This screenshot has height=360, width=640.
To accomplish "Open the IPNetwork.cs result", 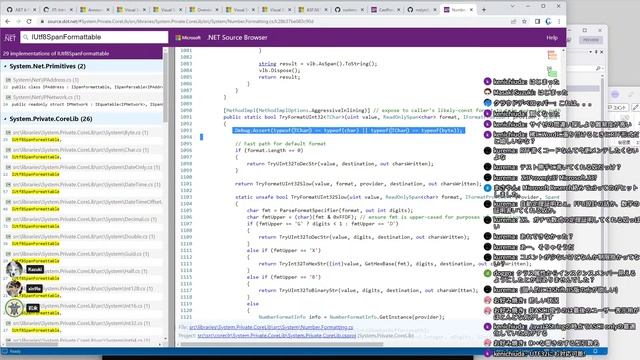I will 47,97.
